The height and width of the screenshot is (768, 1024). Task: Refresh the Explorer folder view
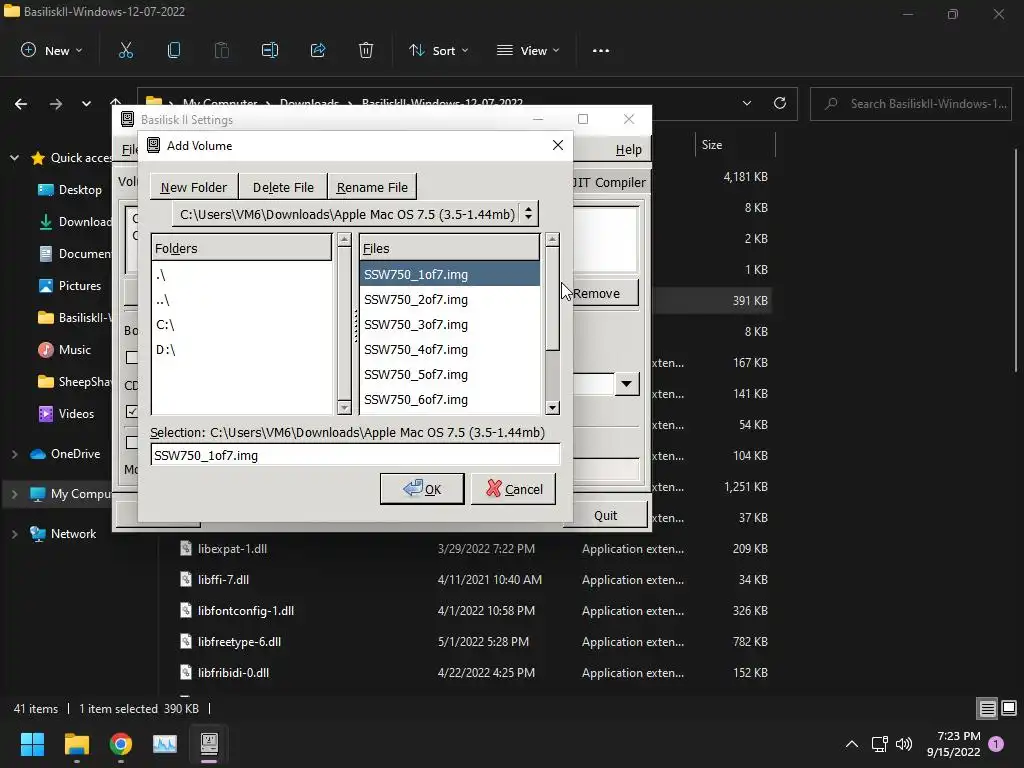780,103
